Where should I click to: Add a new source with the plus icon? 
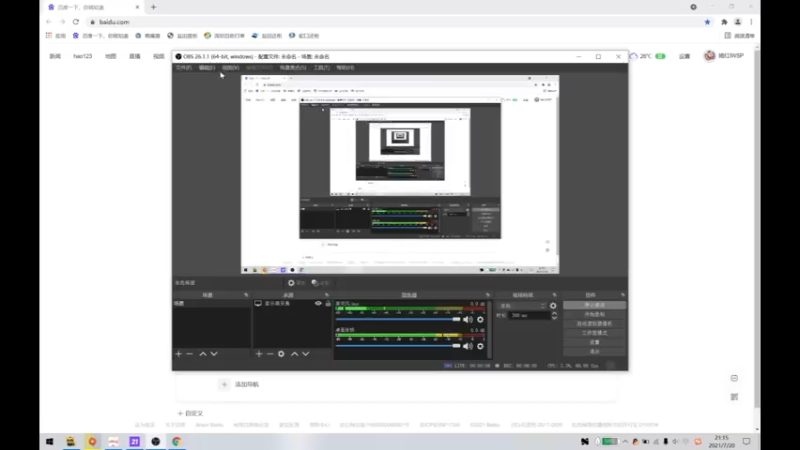point(259,354)
